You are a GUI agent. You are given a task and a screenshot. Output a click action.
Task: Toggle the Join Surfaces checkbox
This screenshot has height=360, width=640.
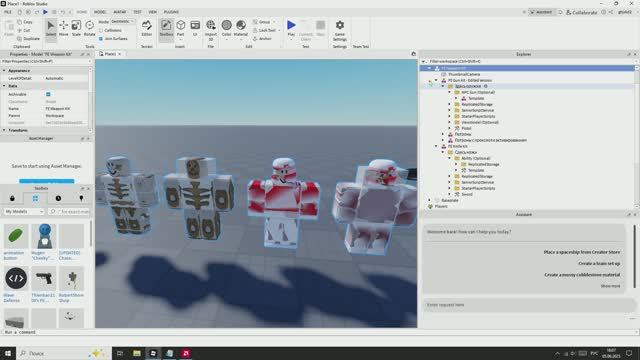click(101, 38)
